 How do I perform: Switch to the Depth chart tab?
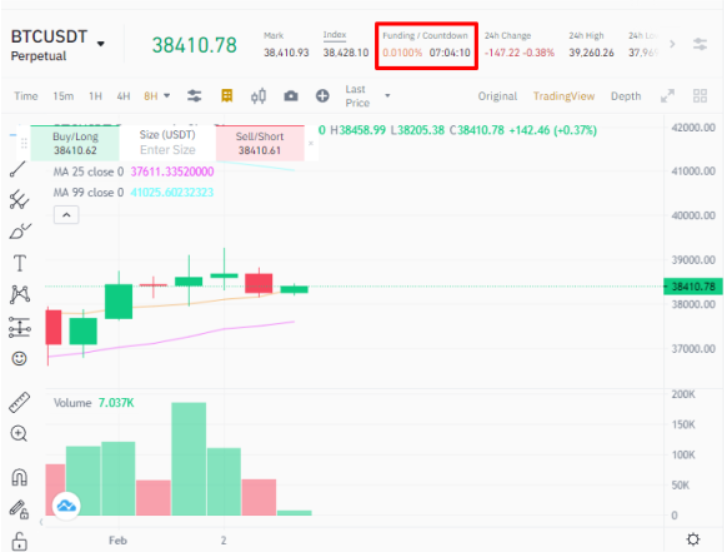click(x=626, y=96)
